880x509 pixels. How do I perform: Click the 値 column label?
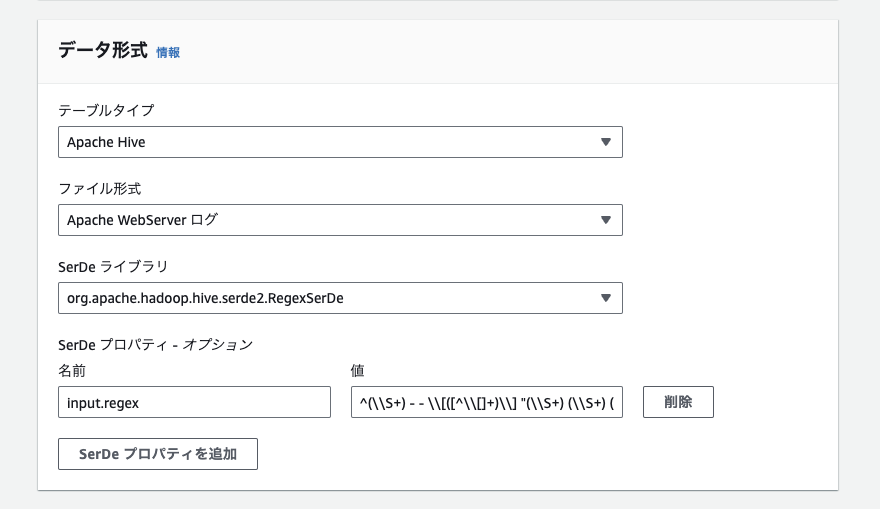click(358, 371)
